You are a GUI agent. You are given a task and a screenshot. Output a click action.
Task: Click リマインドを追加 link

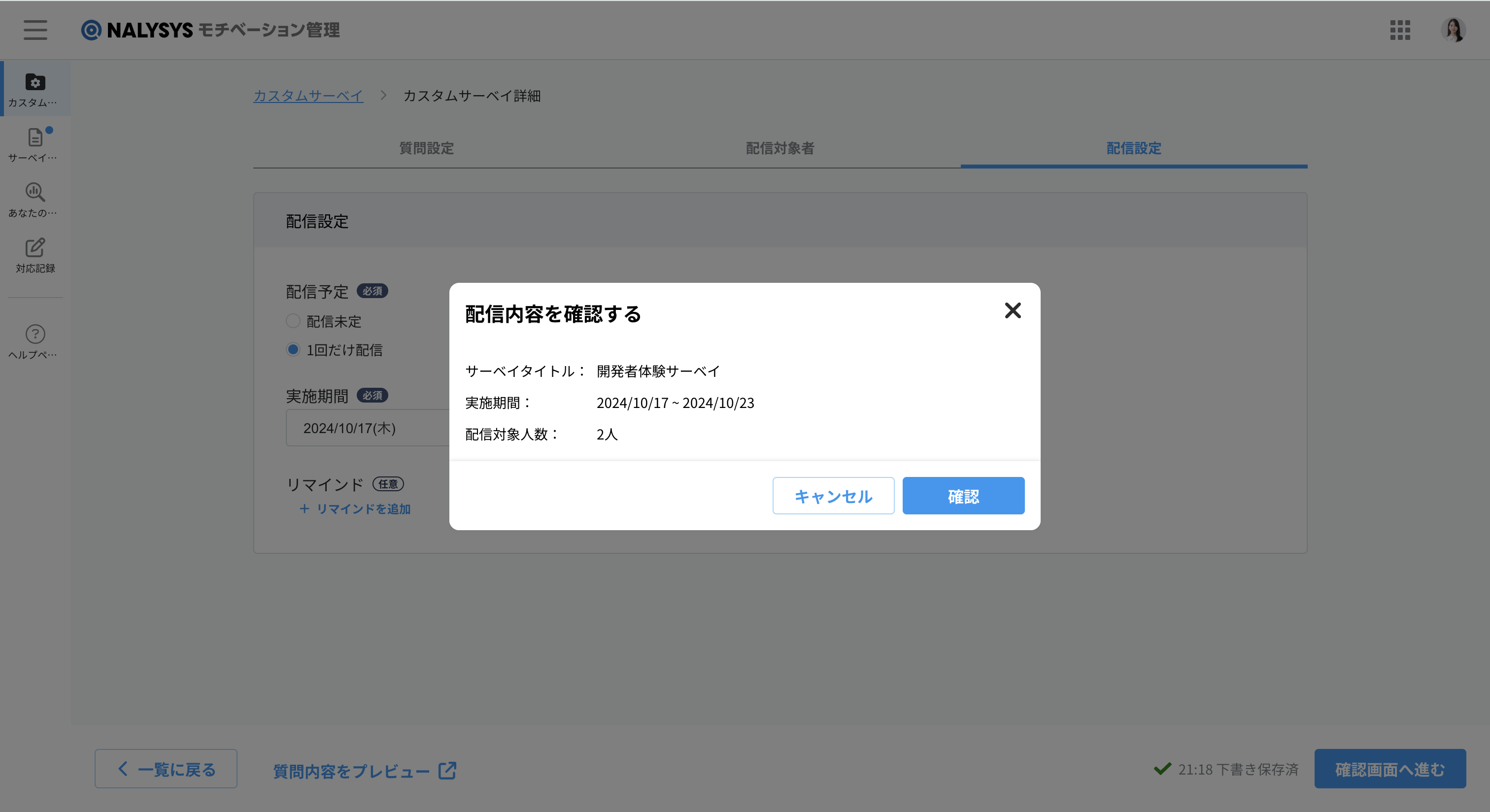point(355,509)
